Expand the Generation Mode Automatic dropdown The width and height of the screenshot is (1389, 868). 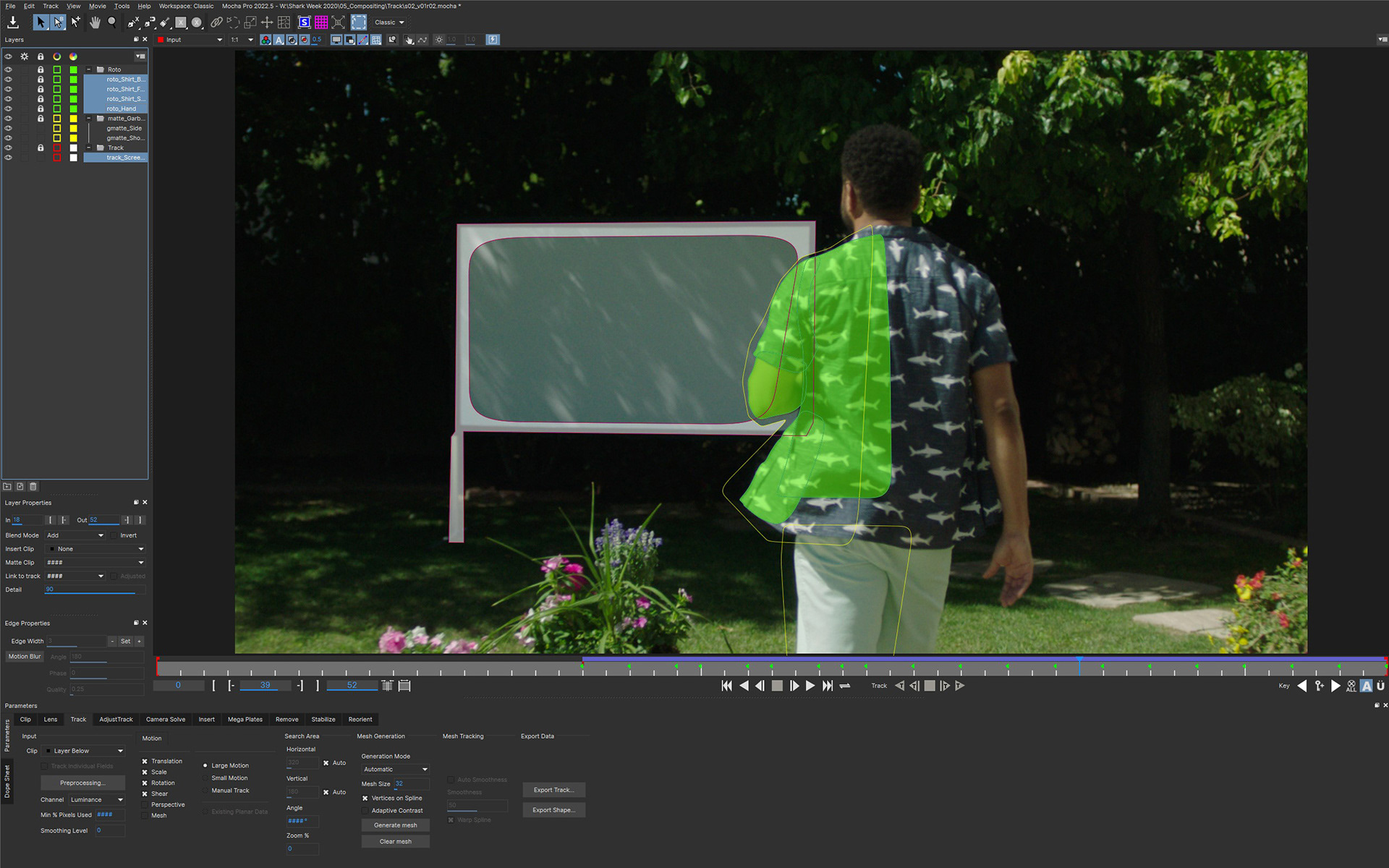(x=395, y=769)
